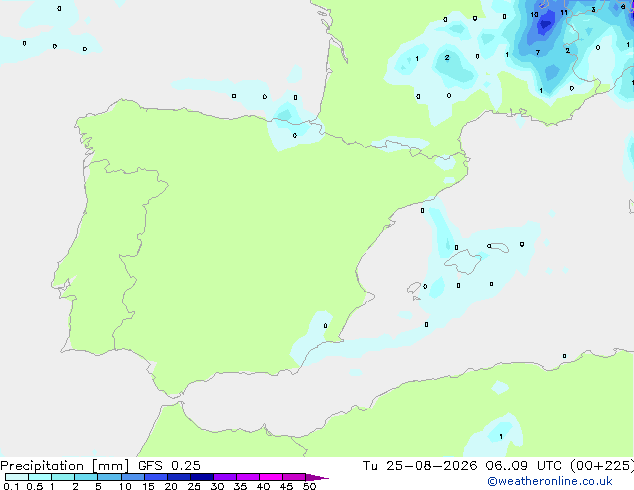
Task: Click the 30–35 mm purple legend swatch
Action: coord(225,477)
